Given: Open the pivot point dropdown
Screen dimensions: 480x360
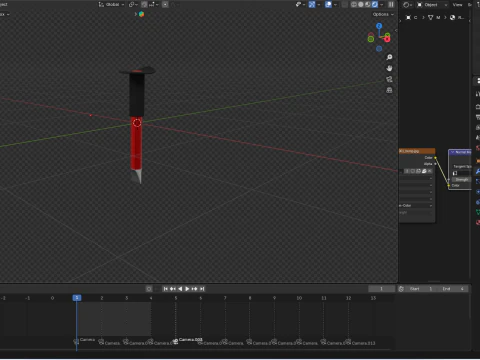Looking at the screenshot, I should coord(133,4).
